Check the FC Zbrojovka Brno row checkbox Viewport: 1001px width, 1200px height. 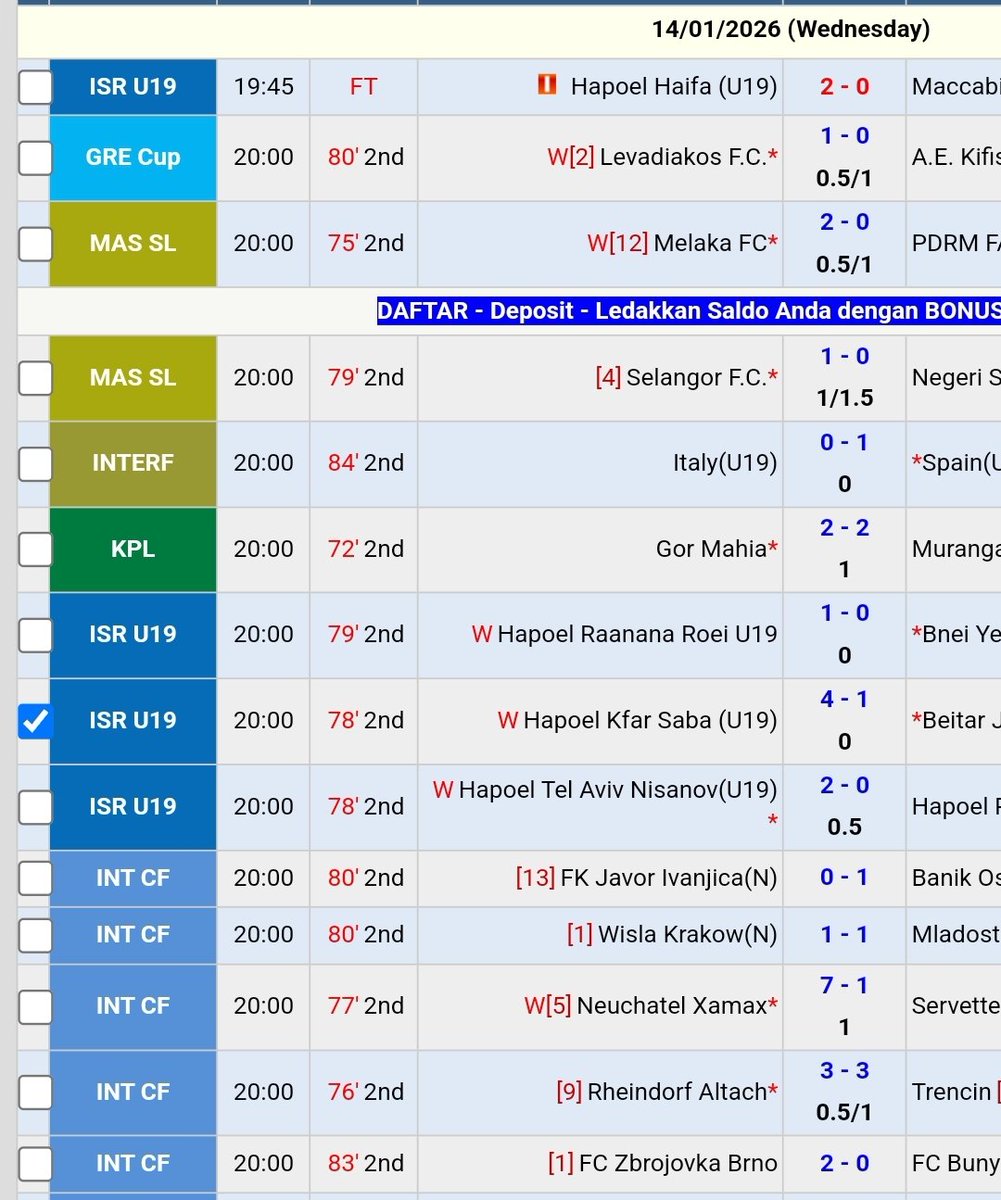click(35, 1163)
